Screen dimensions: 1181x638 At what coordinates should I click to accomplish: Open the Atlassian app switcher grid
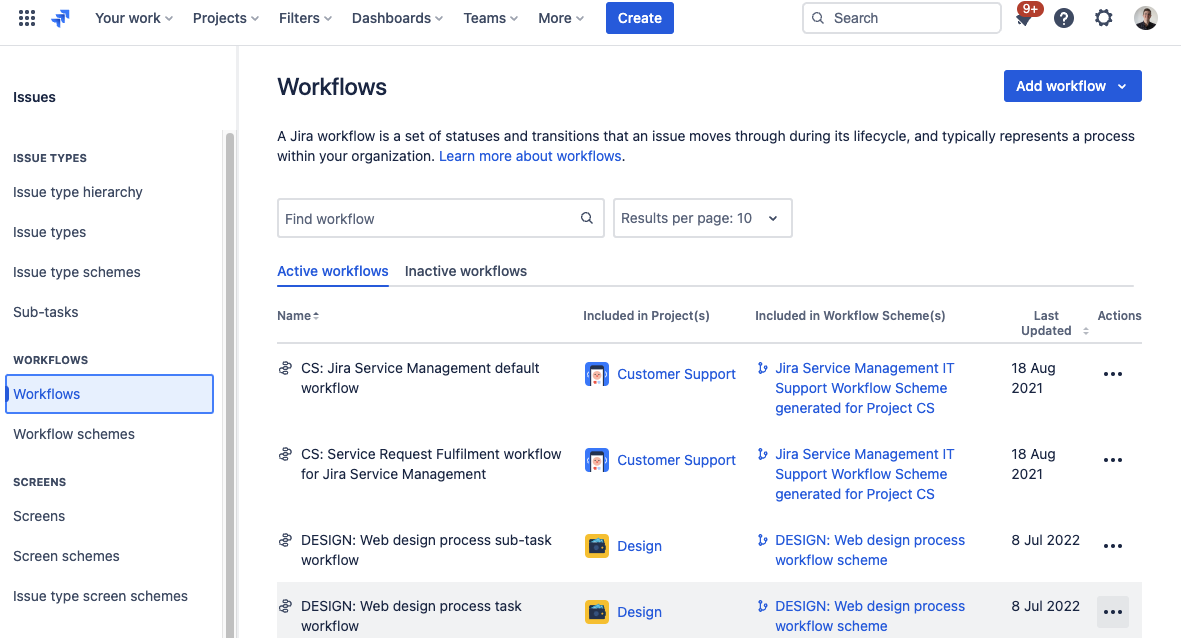pos(26,17)
